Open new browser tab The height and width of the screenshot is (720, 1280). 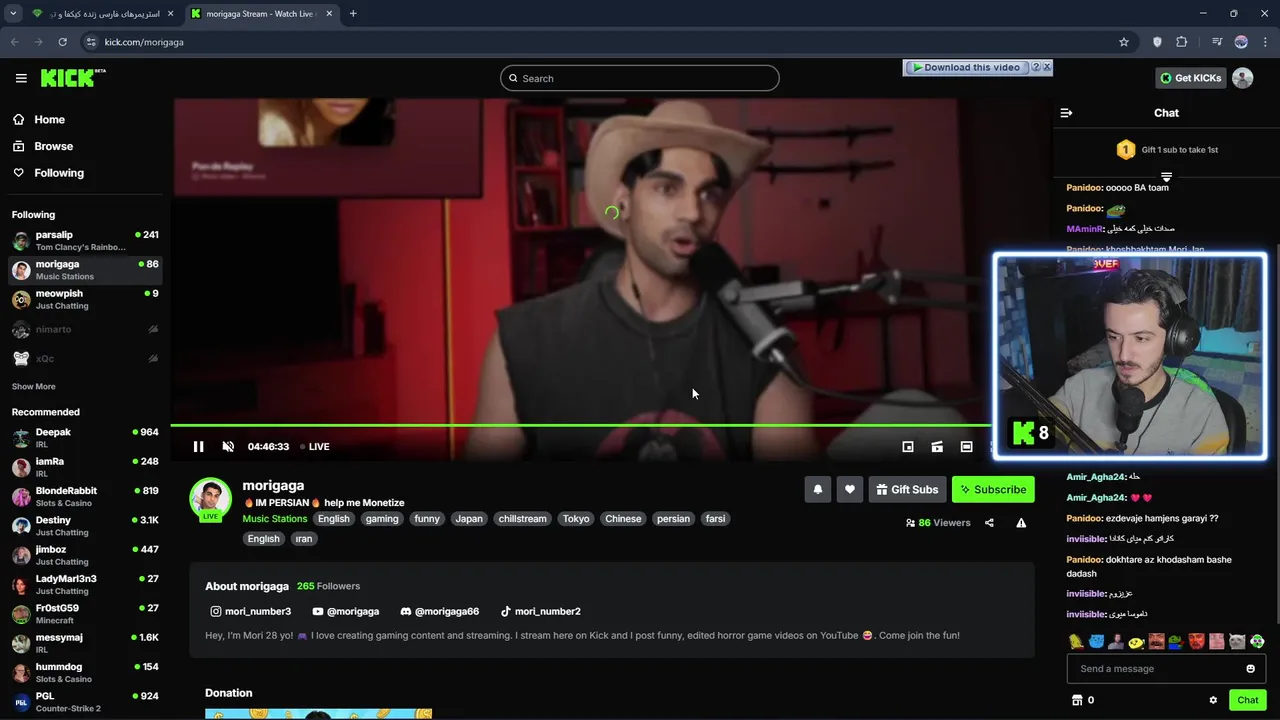coord(353,14)
